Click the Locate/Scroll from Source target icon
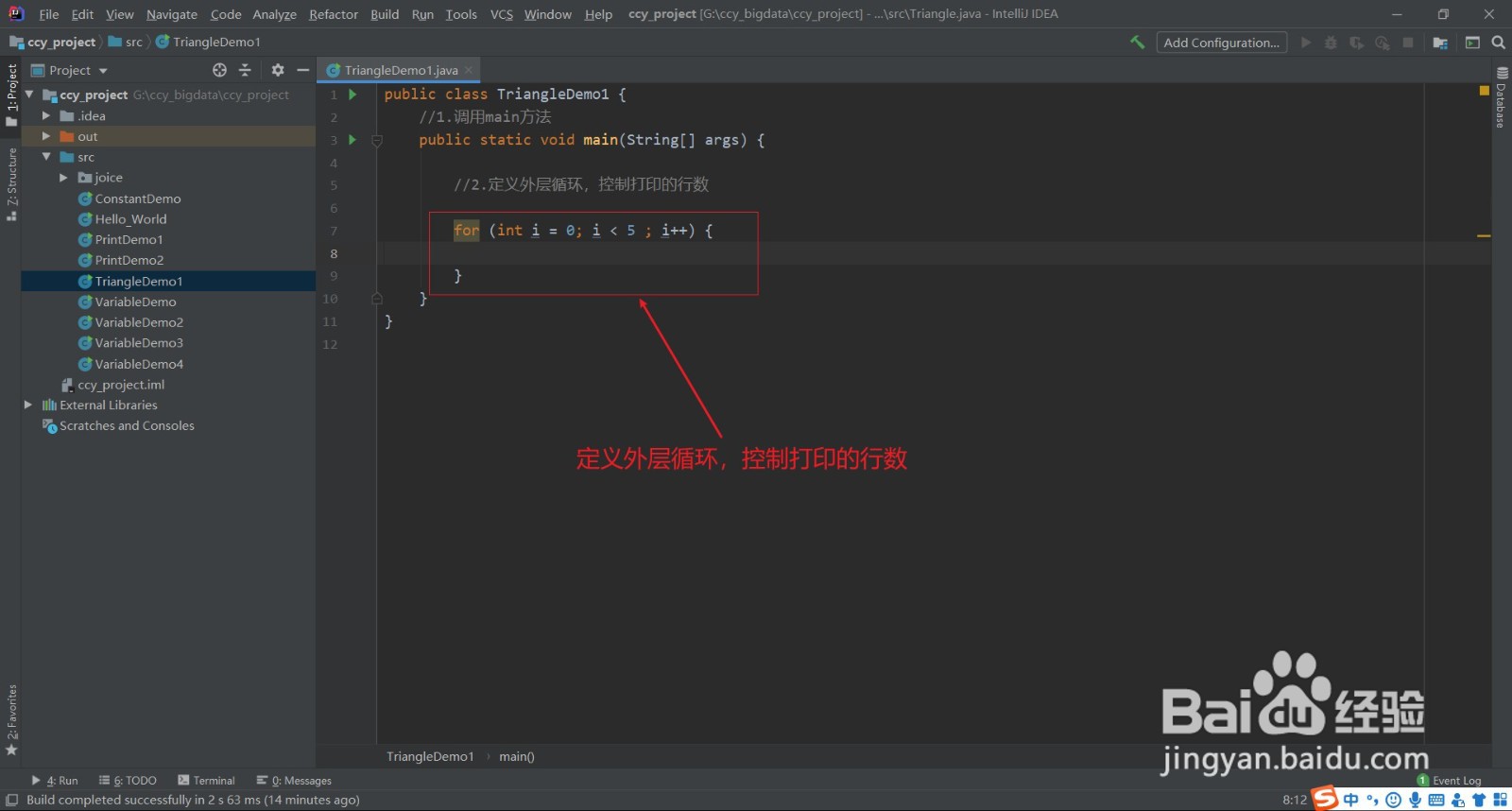This screenshot has height=811, width=1512. click(219, 70)
